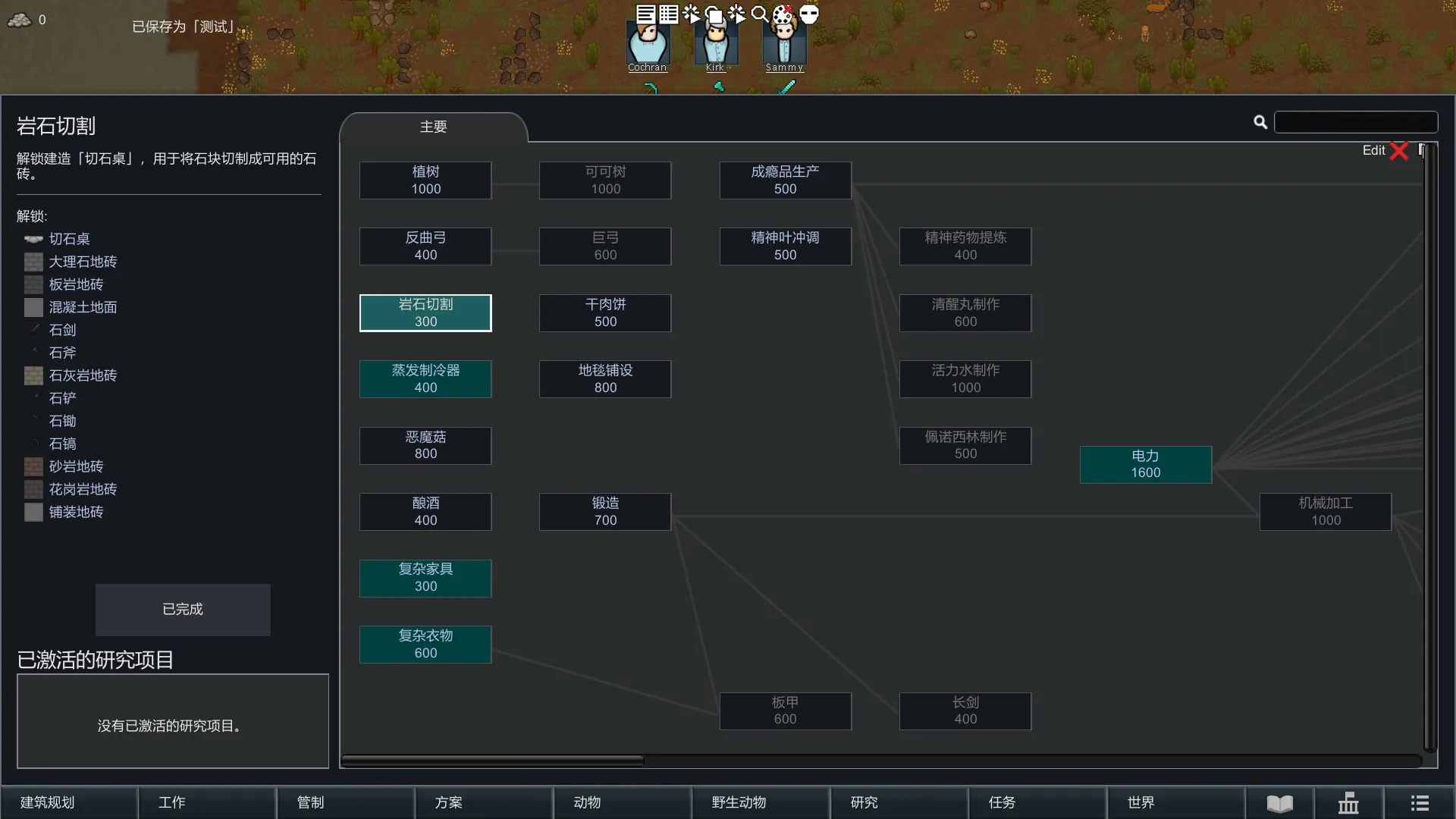The width and height of the screenshot is (1456, 819).
Task: Select Cochran's colonist portrait
Action: 647,45
